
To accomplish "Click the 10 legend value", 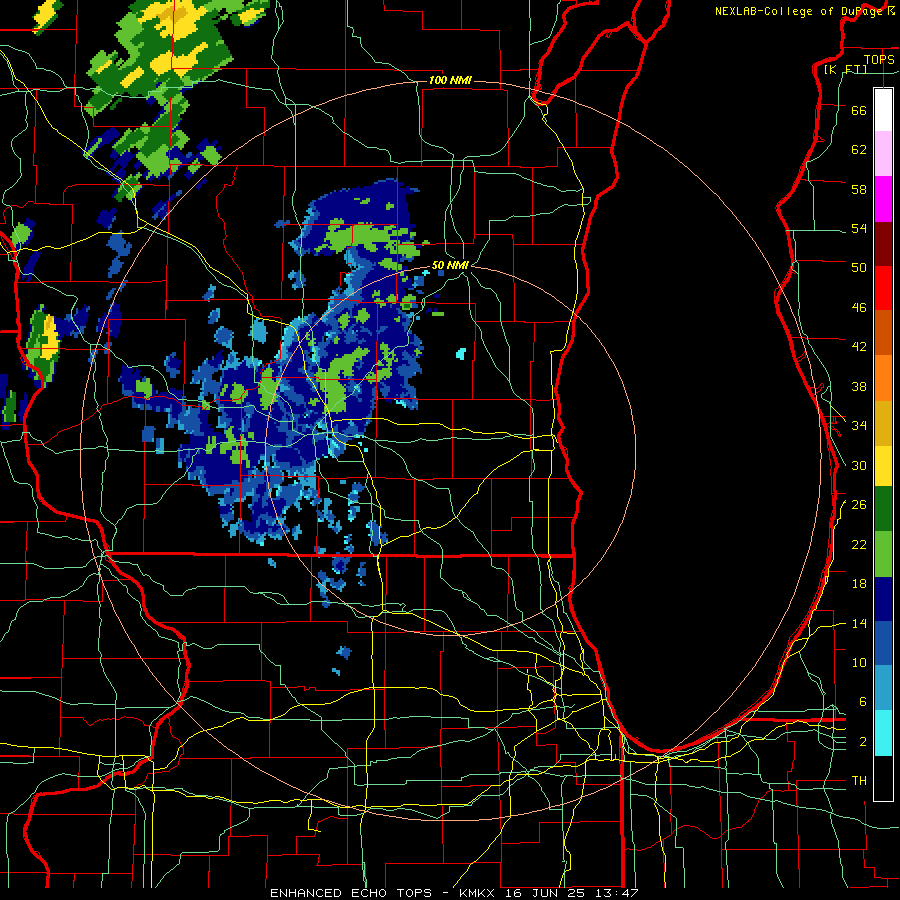I will click(x=859, y=662).
